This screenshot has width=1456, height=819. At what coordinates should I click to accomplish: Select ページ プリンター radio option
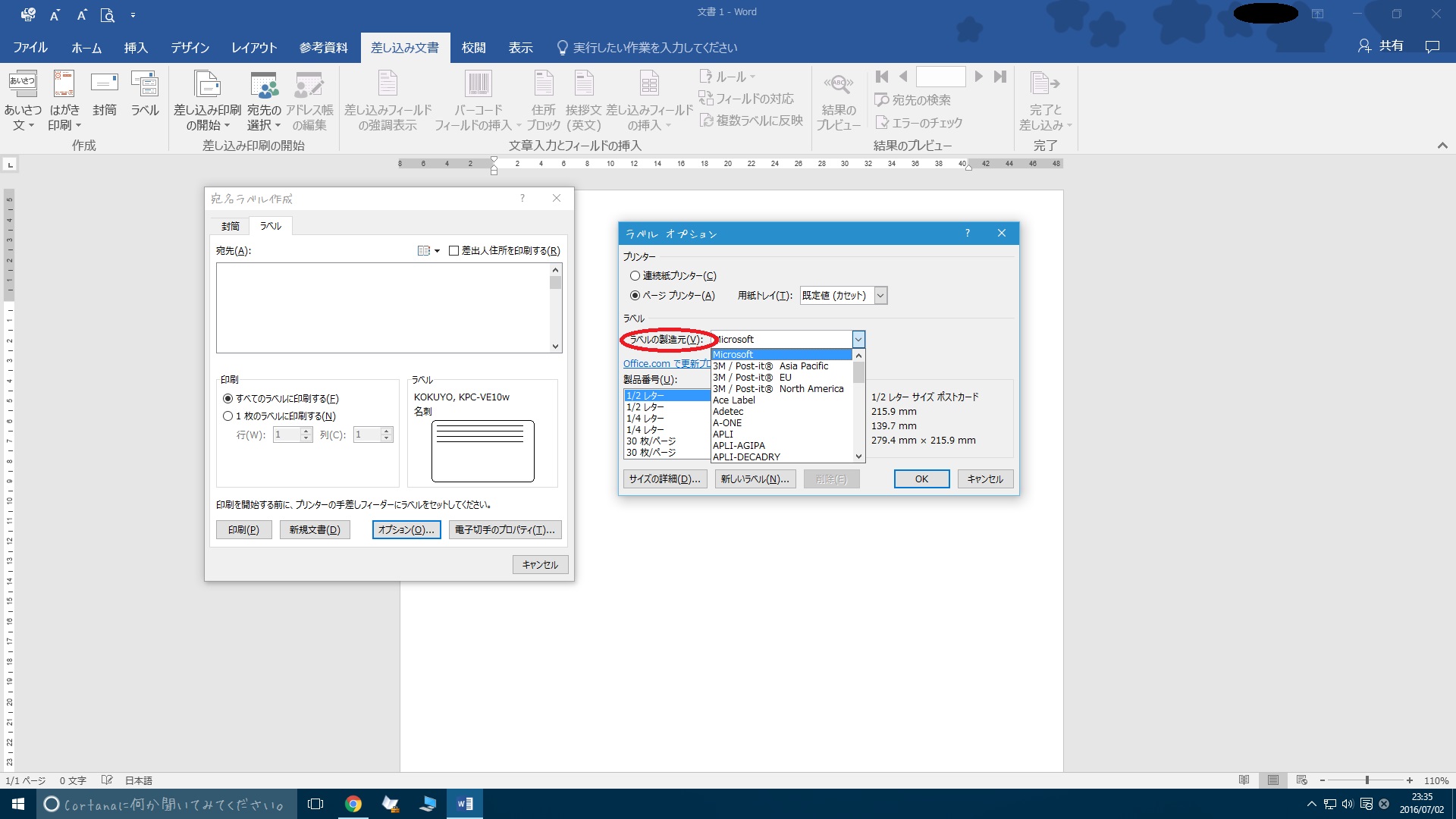(x=635, y=296)
